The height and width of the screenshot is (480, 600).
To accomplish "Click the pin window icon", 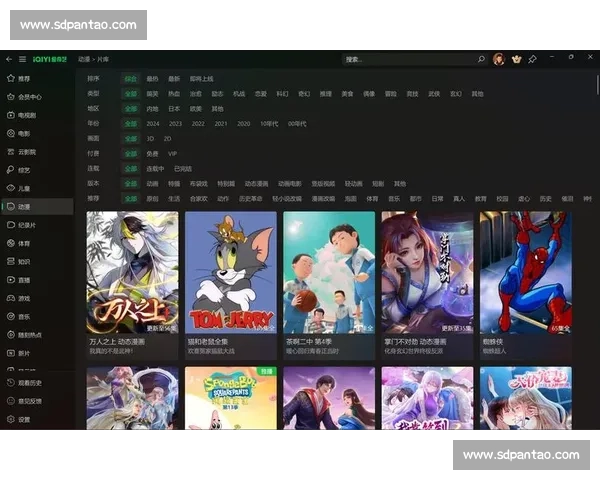I will [x=532, y=59].
